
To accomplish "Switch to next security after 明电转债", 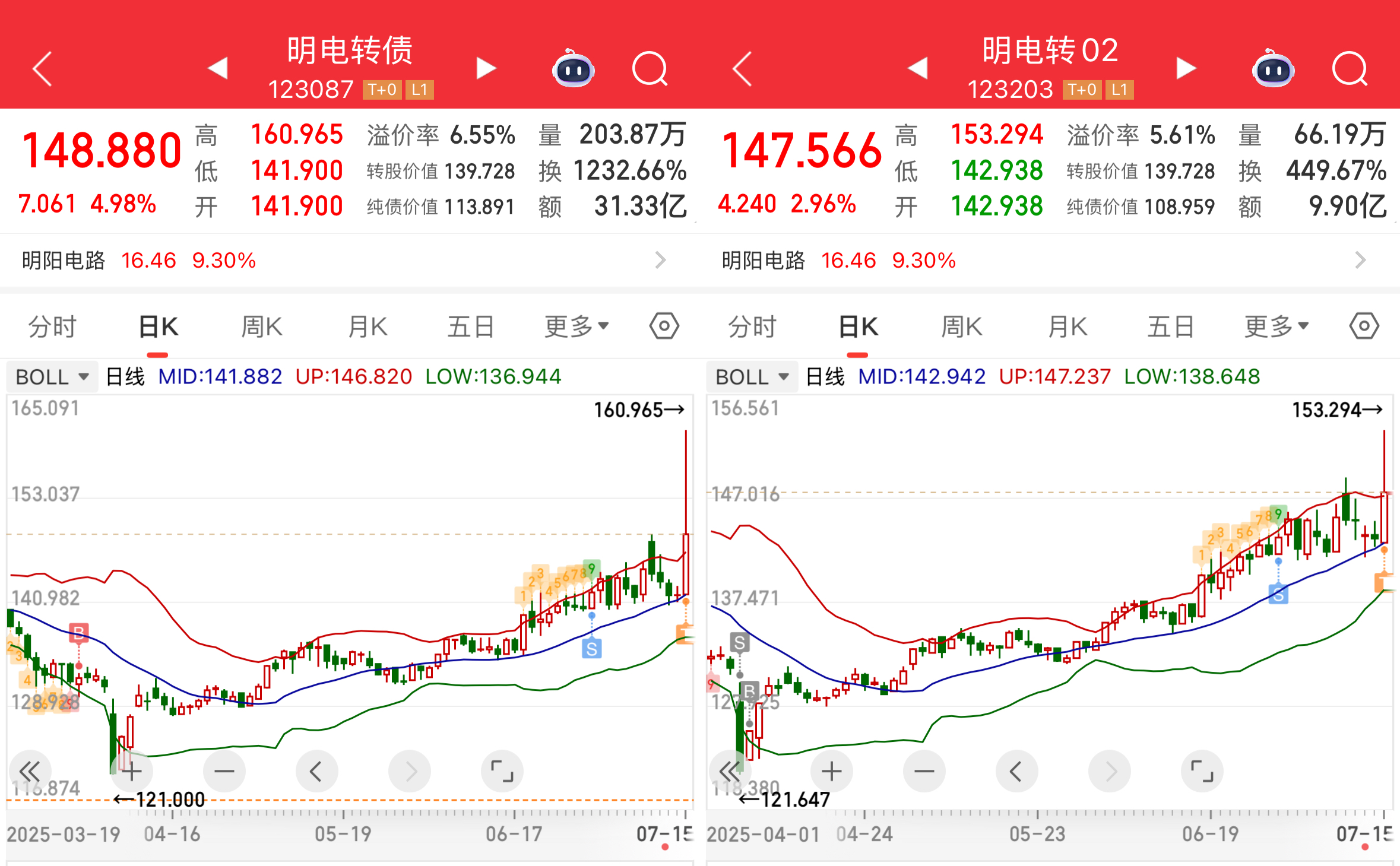I will pos(486,68).
